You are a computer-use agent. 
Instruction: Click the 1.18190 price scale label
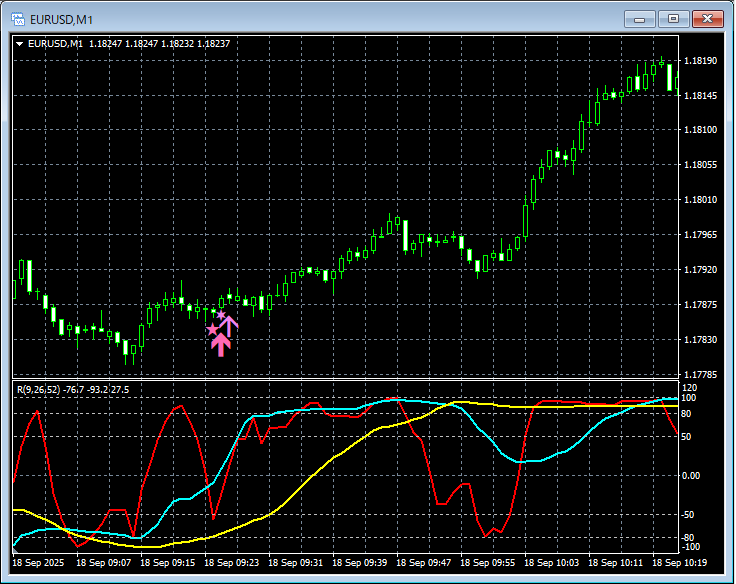(x=698, y=61)
